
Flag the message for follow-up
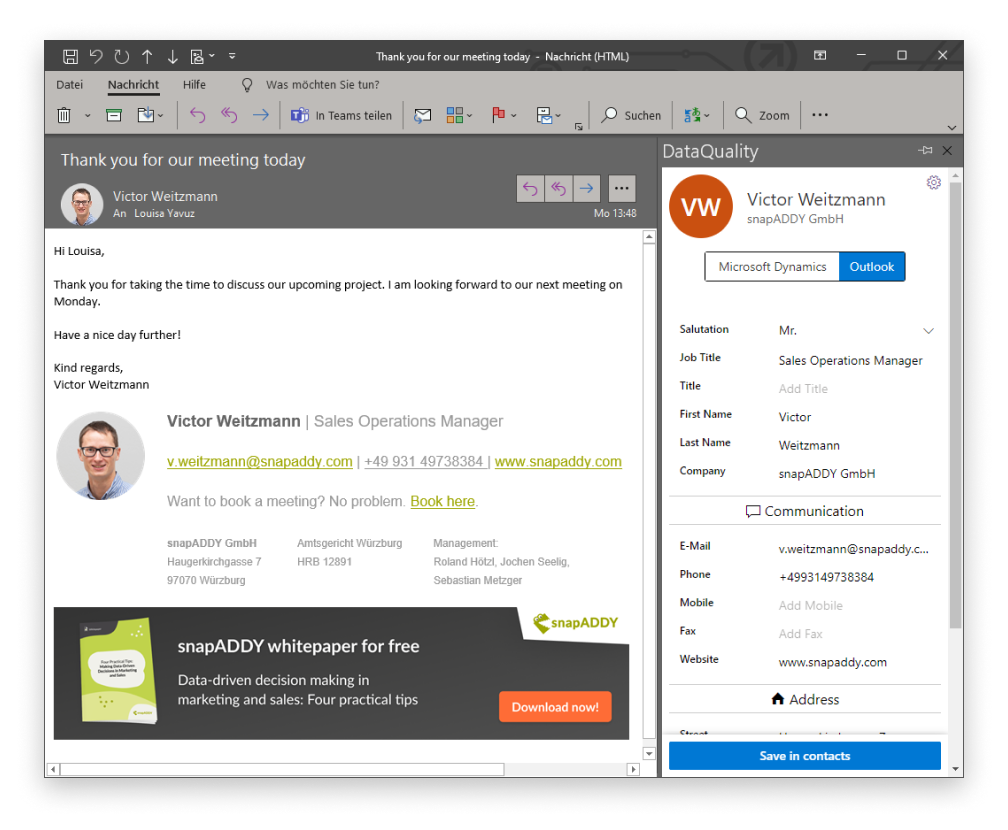pos(497,115)
